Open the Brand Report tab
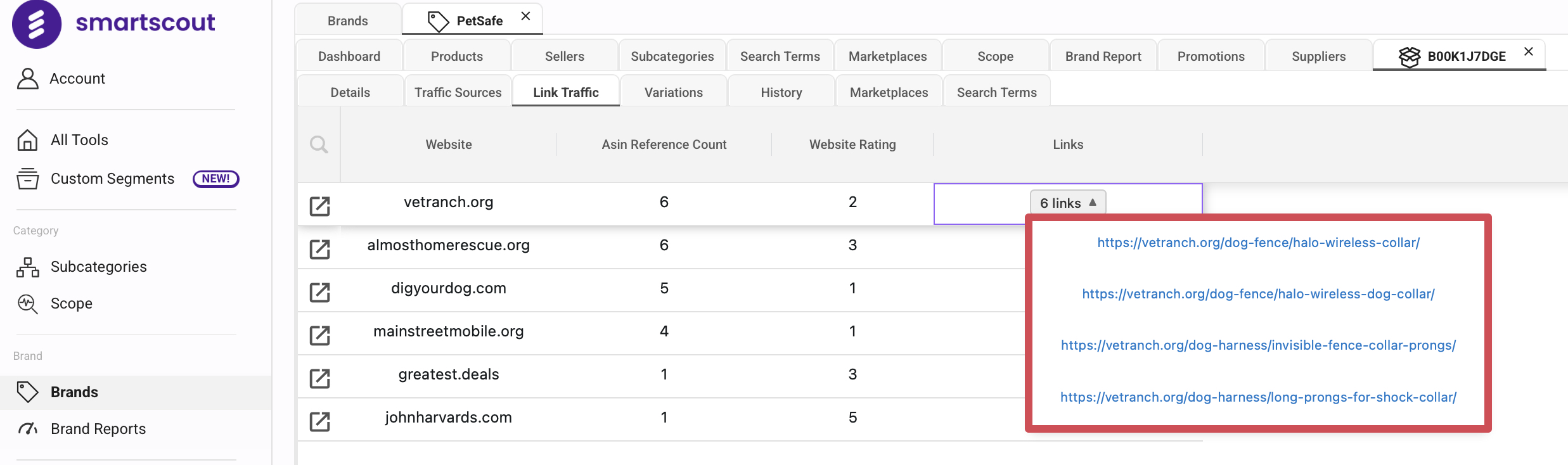This screenshot has height=465, width=1568. click(1103, 56)
